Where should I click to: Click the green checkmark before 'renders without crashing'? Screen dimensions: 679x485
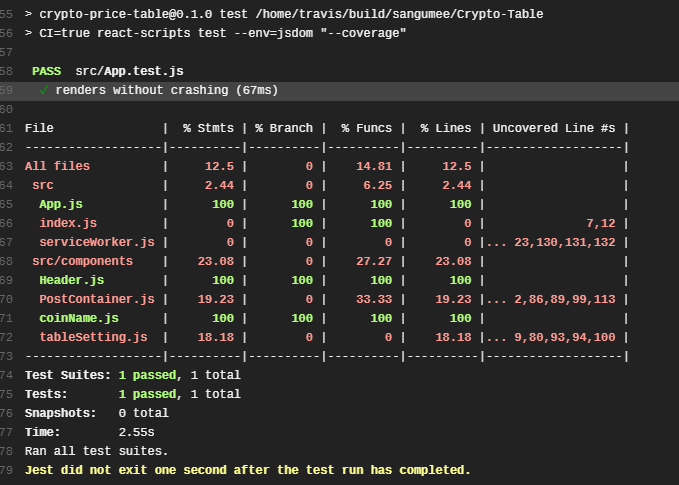click(x=43, y=90)
